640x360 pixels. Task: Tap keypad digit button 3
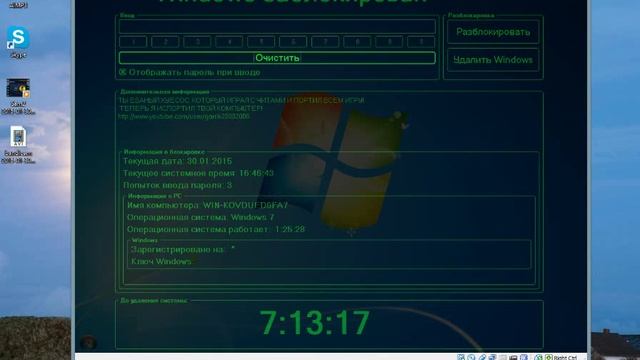(197, 42)
